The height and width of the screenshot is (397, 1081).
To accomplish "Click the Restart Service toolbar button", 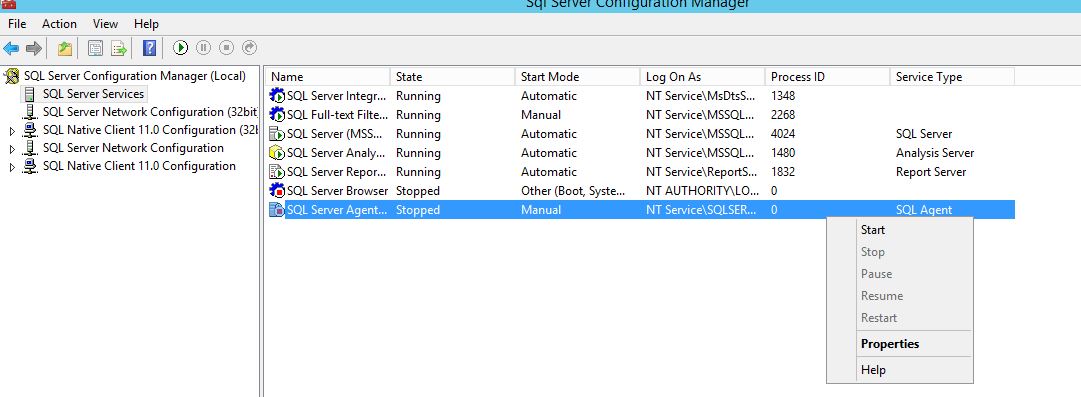I will (250, 48).
